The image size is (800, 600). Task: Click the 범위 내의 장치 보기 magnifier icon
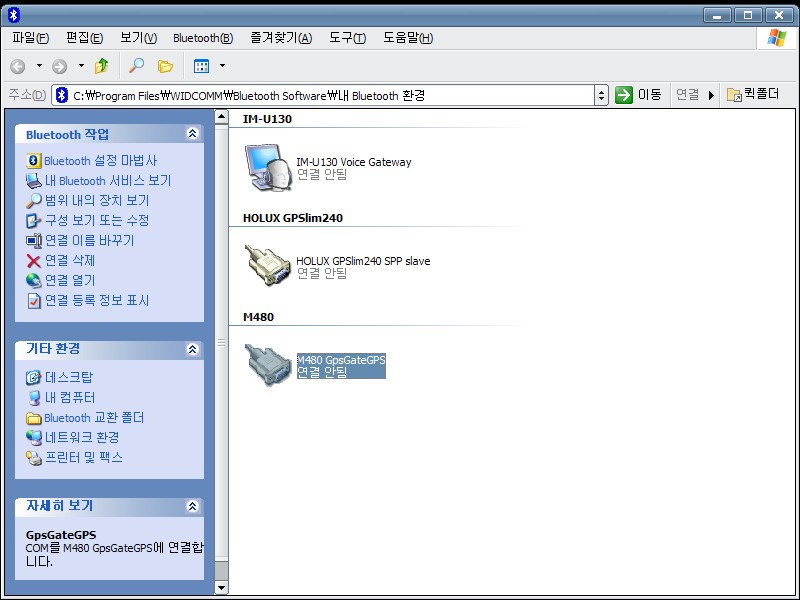[34, 201]
